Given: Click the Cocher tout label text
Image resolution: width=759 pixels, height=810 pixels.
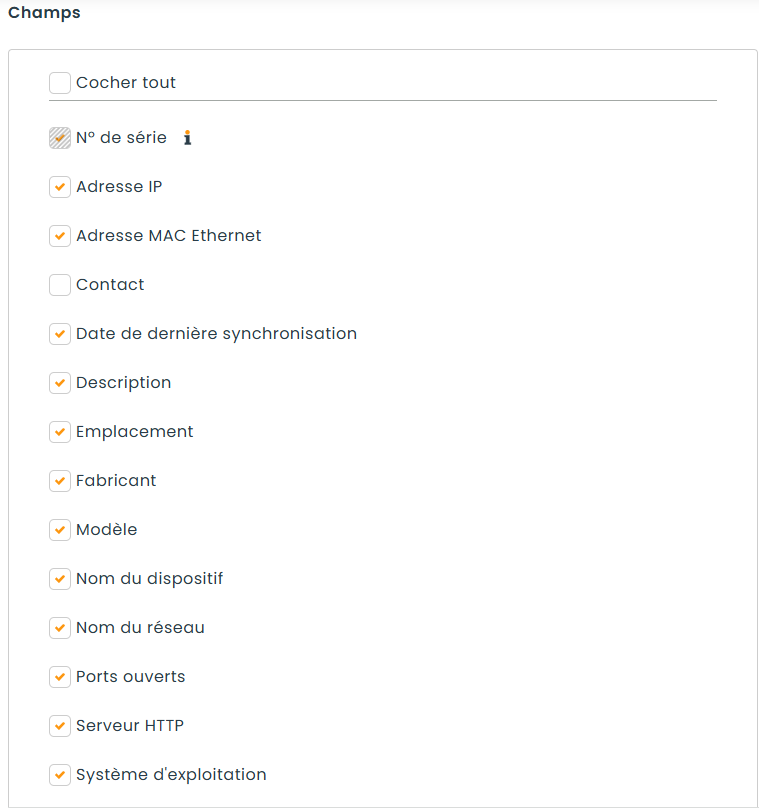Looking at the screenshot, I should [126, 83].
